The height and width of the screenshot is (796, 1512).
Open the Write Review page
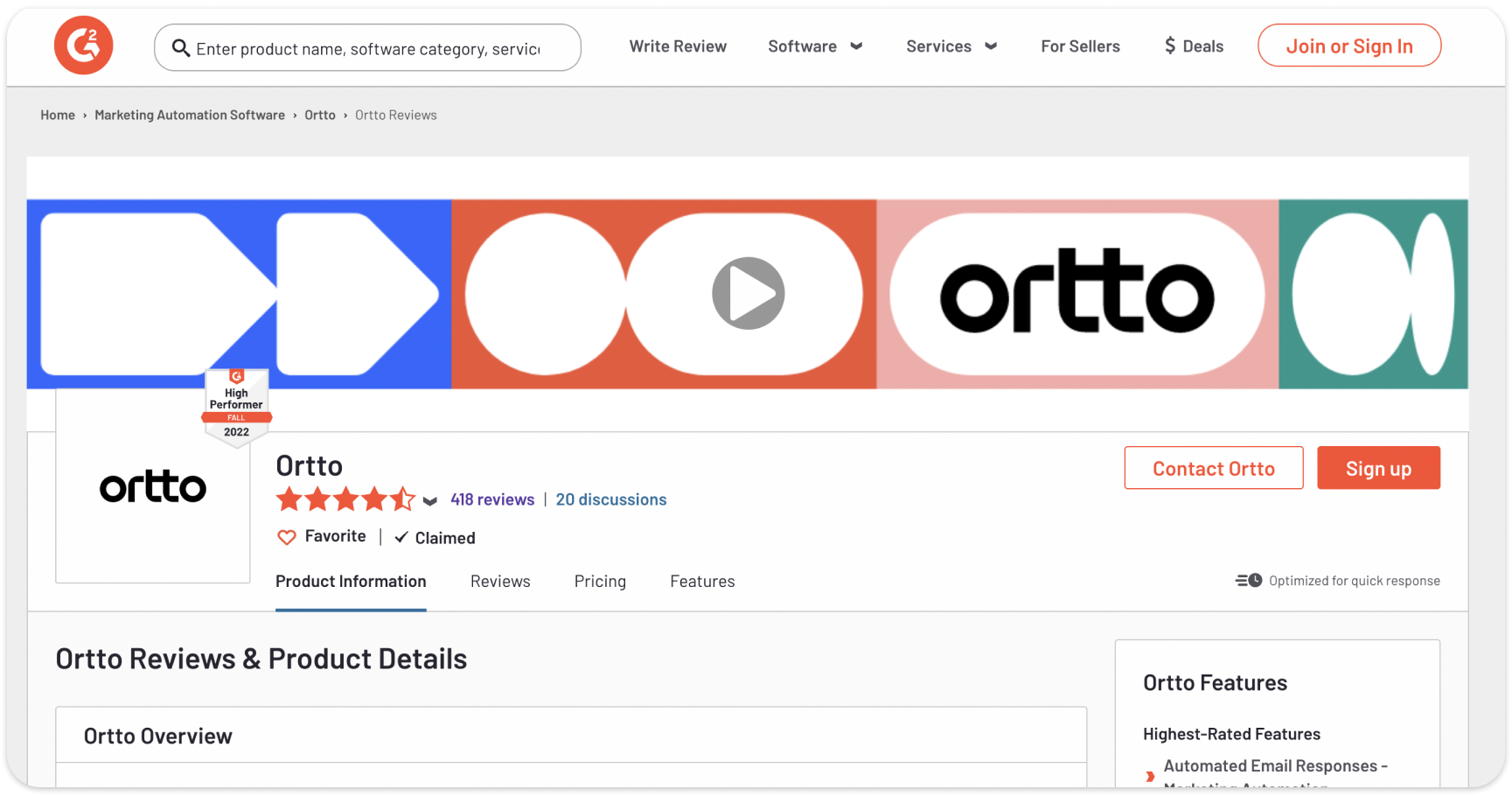(678, 46)
